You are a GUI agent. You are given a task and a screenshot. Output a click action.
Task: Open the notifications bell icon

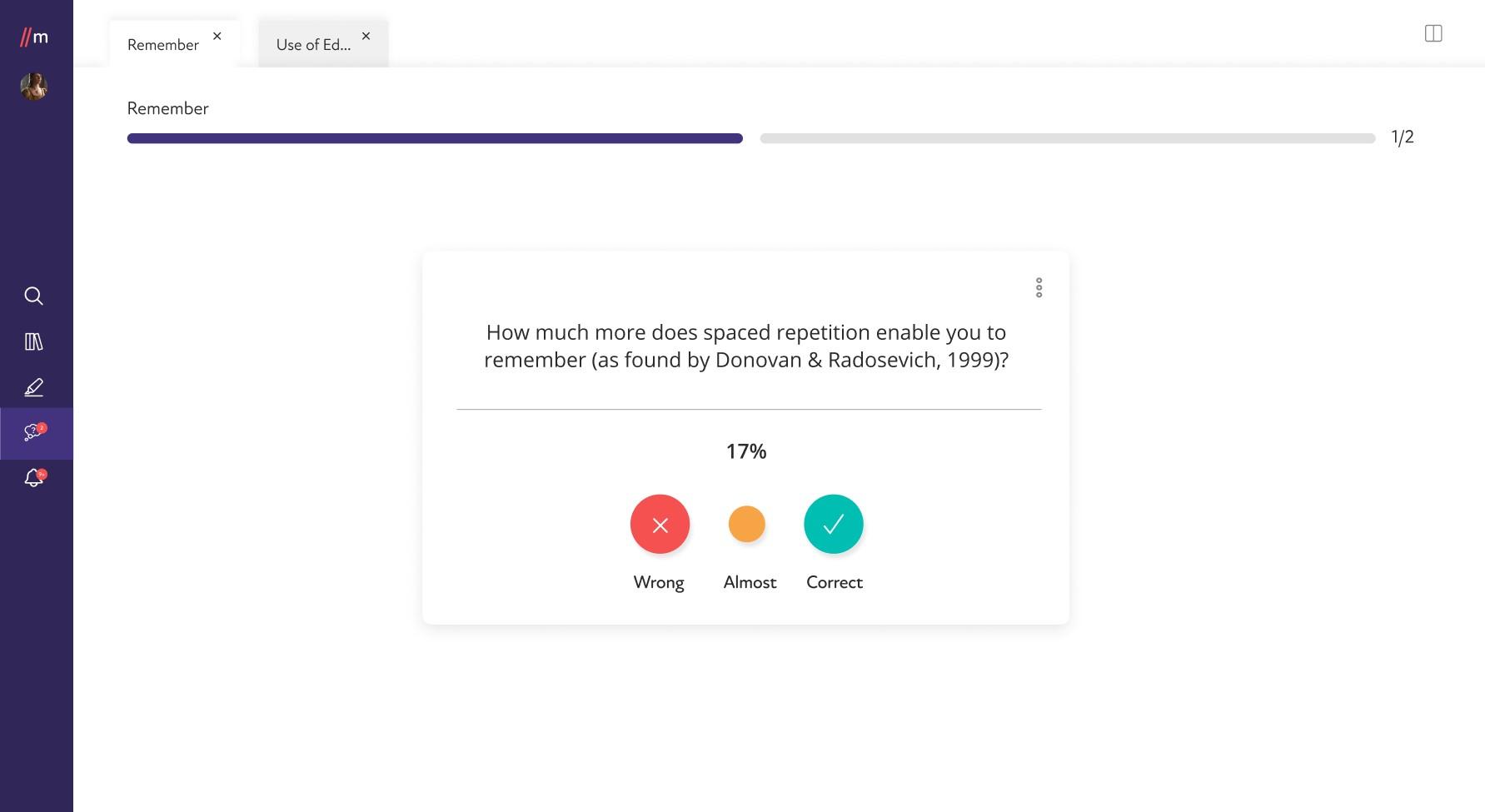coord(35,478)
